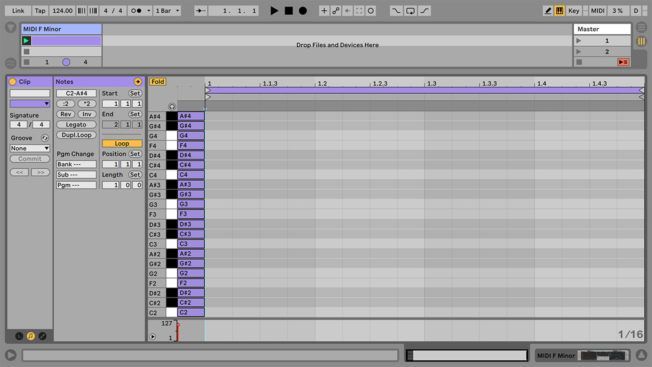The height and width of the screenshot is (367, 652).
Task: Open the Groove None dropdown
Action: coord(30,148)
